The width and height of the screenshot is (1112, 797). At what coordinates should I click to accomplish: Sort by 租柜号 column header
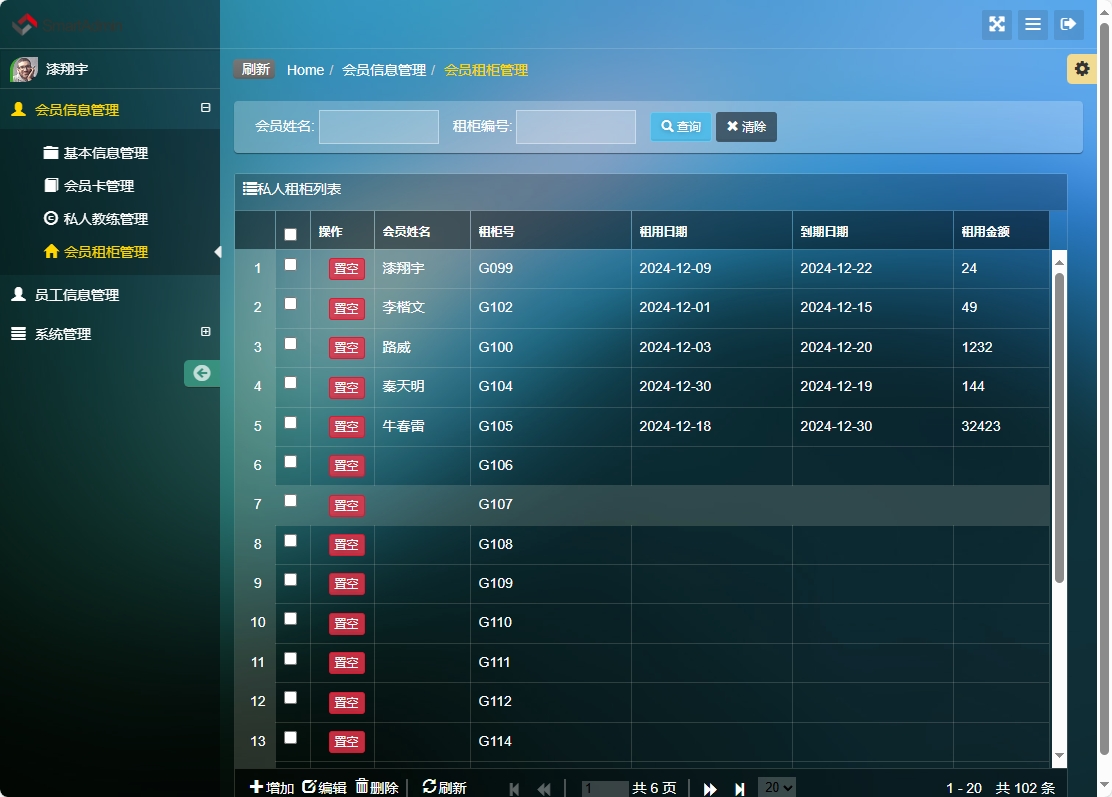[x=550, y=231]
